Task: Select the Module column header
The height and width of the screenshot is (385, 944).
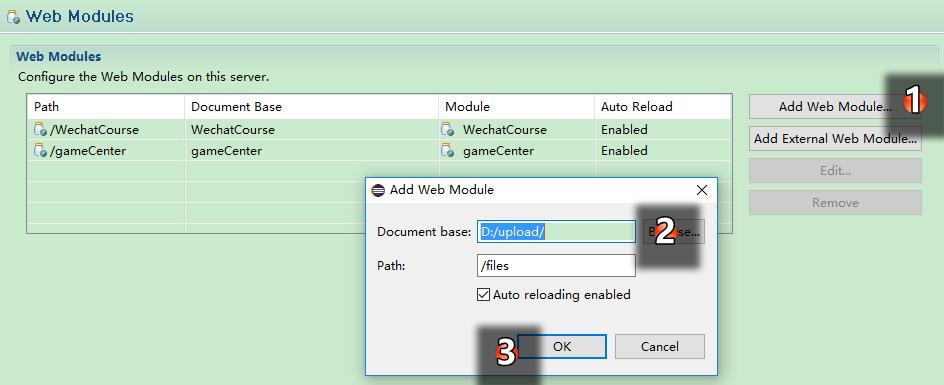Action: (x=517, y=107)
